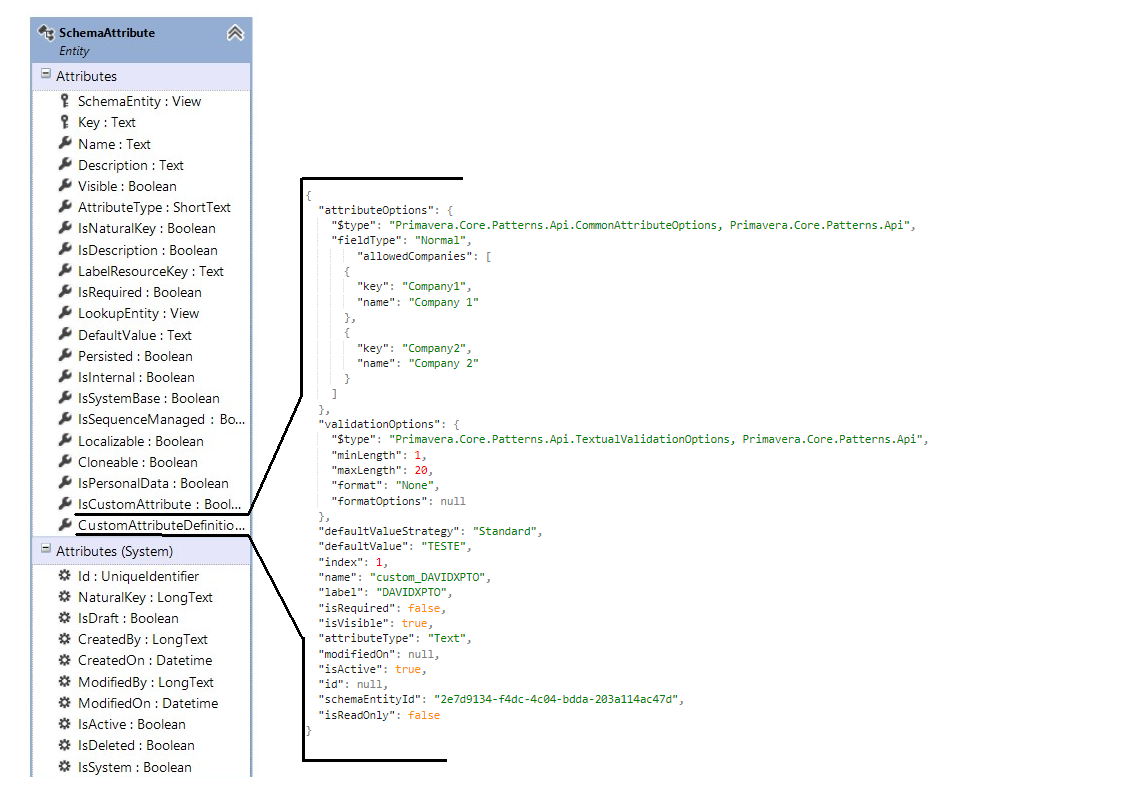Click gear icon beside Id : UniqueIdentifier
Image resolution: width=1136 pixels, height=792 pixels.
[x=64, y=576]
